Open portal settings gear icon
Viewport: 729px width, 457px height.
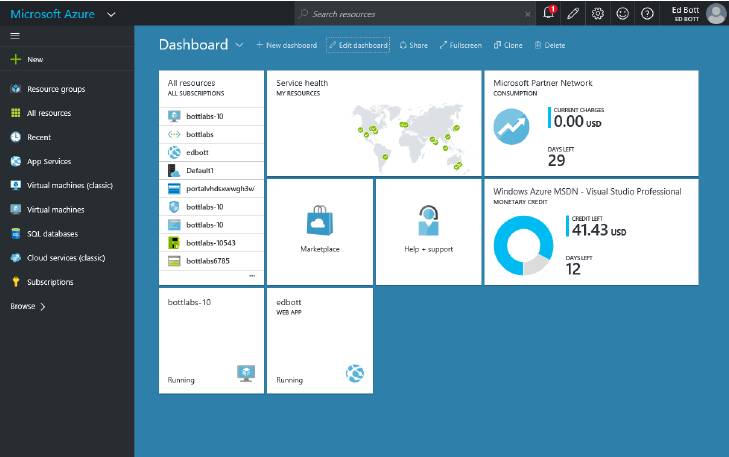click(597, 14)
